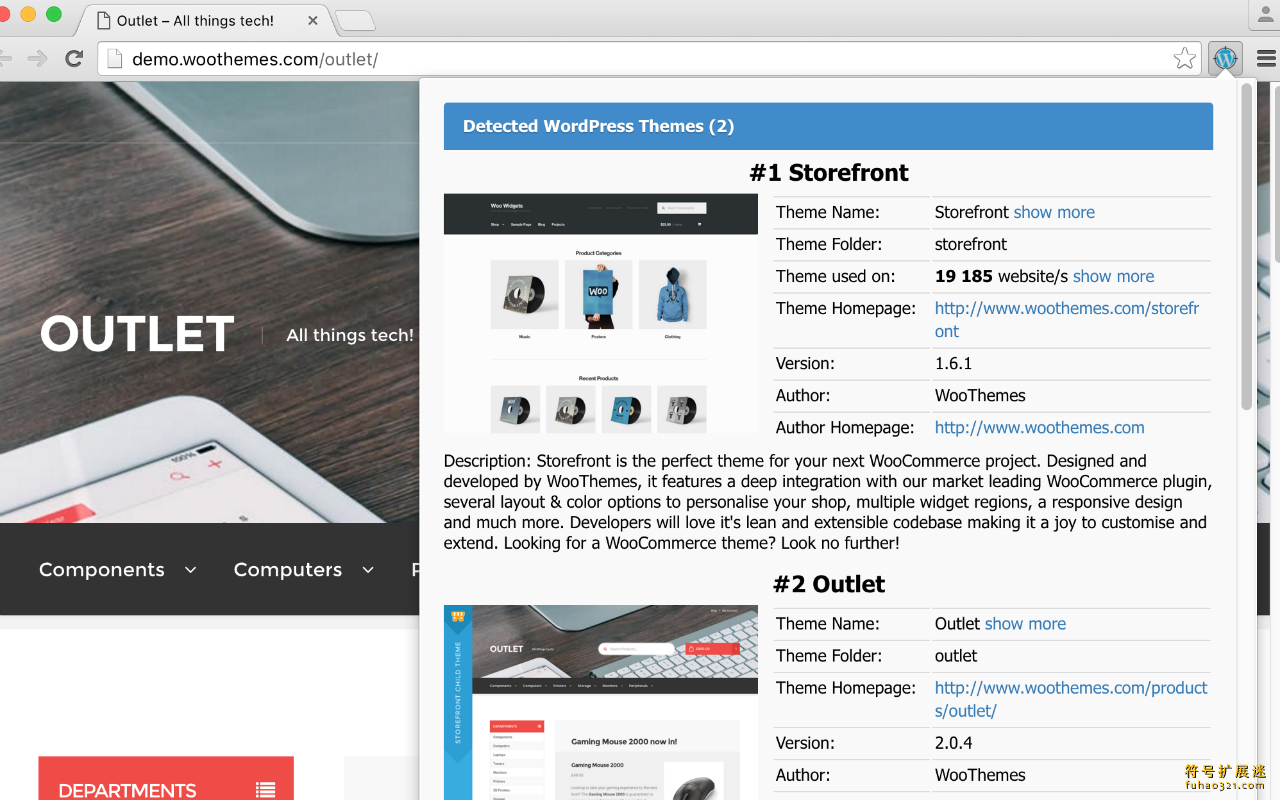Click the #1 Storefront heading
Viewport: 1280px width, 800px height.
coord(829,172)
